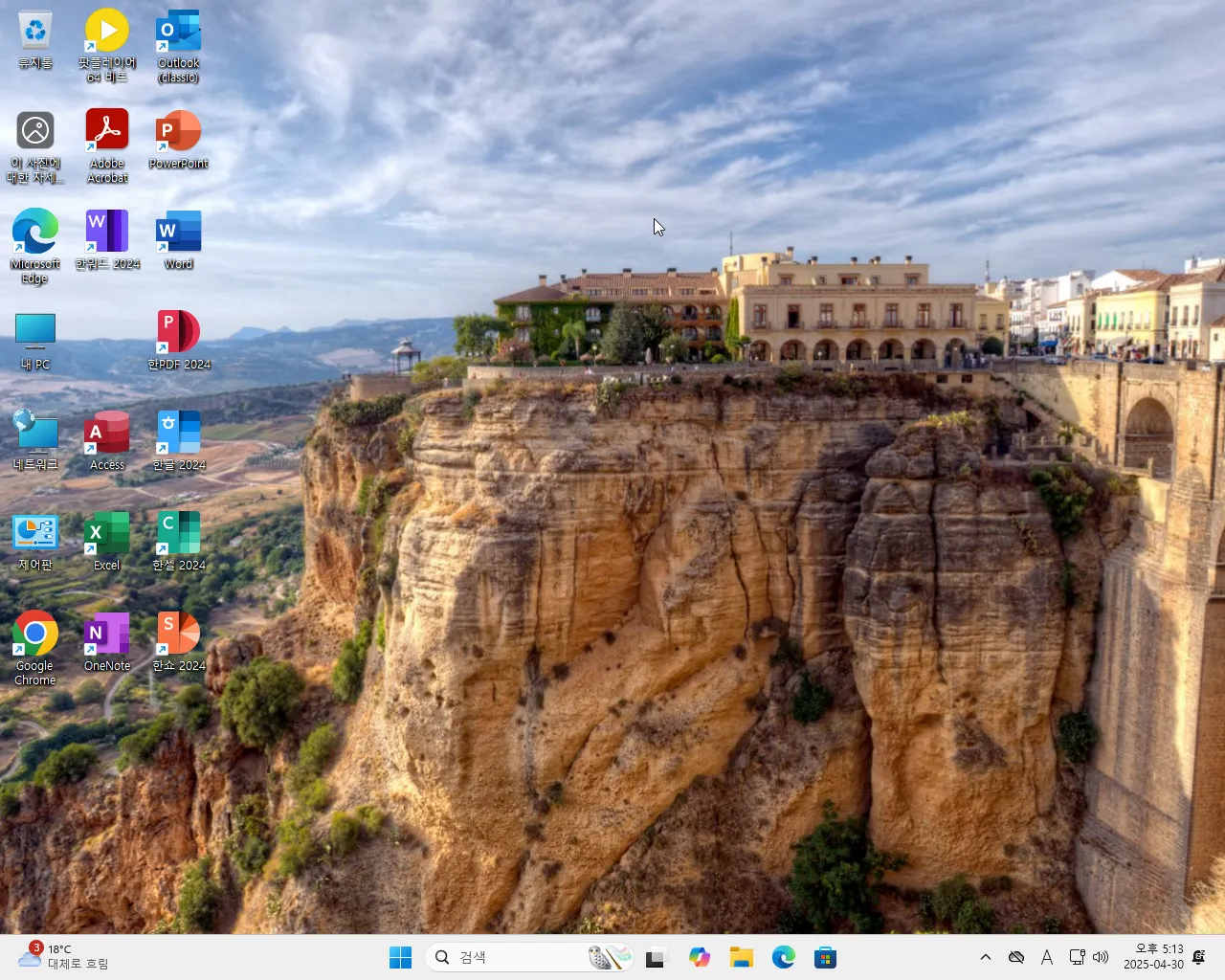The height and width of the screenshot is (980, 1225).
Task: Open Copilot from the taskbar
Action: point(700,957)
